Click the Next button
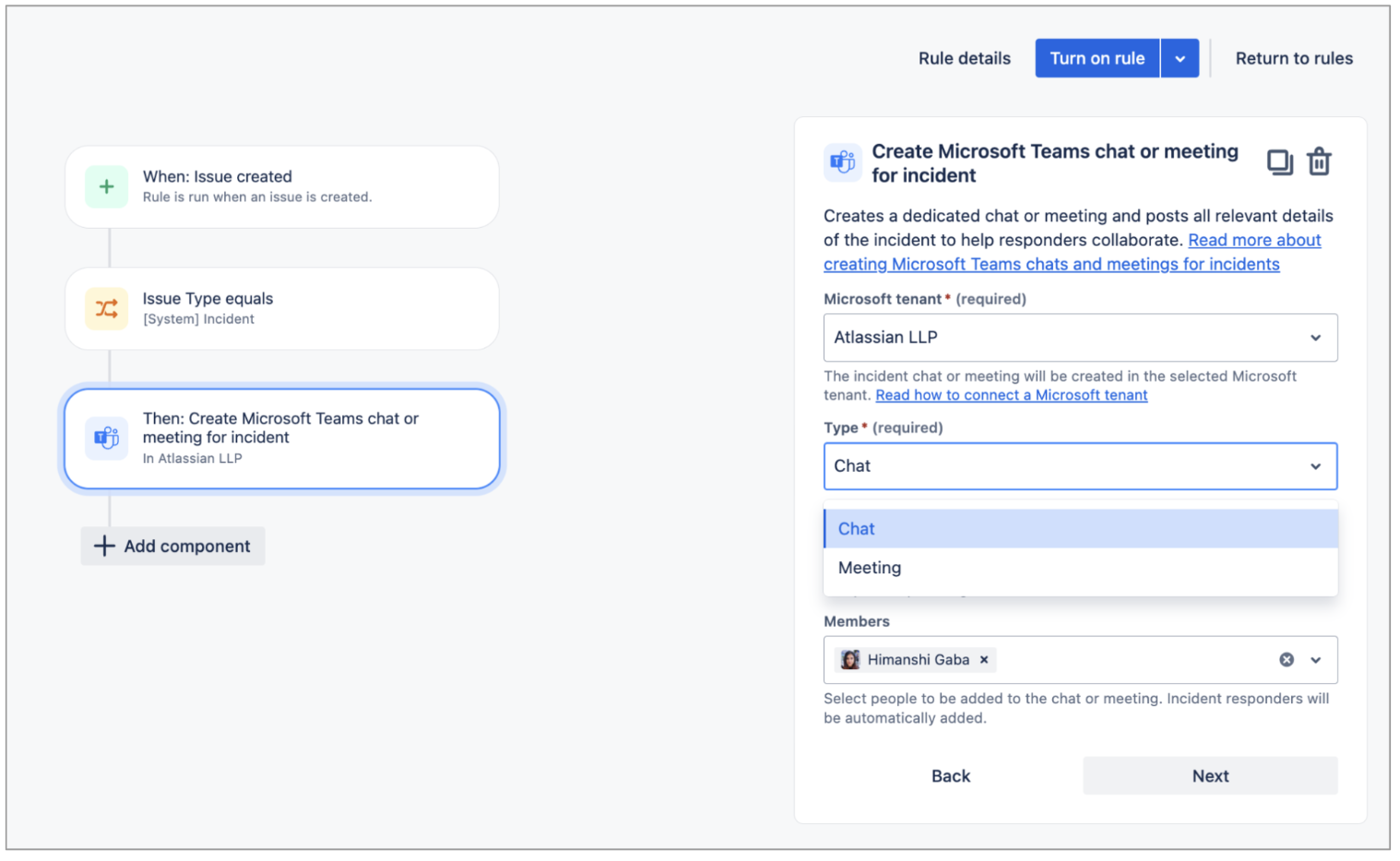 point(1210,776)
